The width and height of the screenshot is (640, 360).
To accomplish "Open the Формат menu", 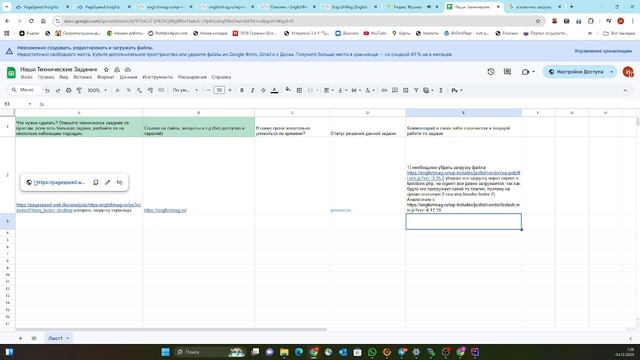I will click(x=106, y=77).
